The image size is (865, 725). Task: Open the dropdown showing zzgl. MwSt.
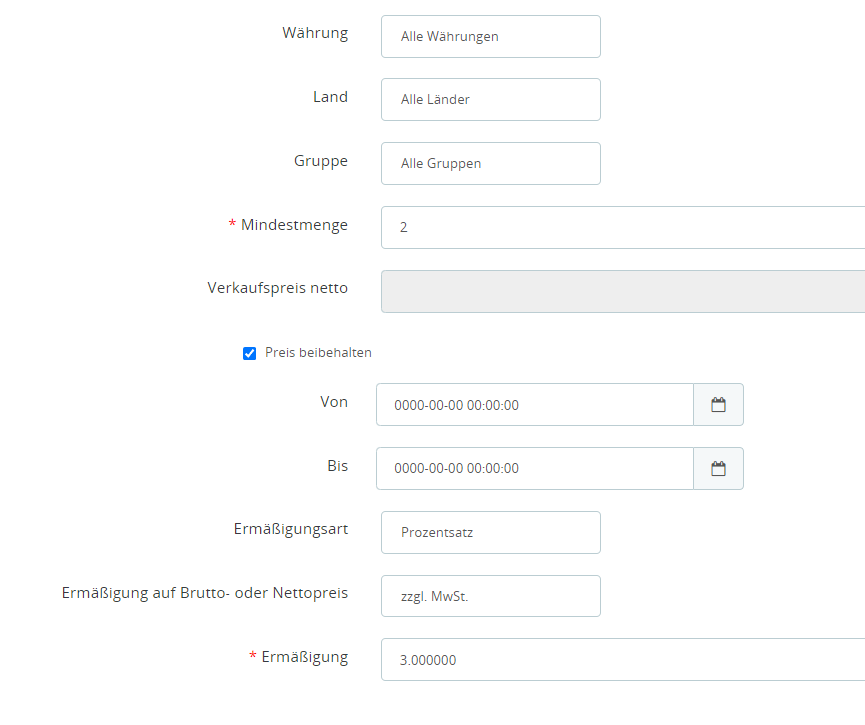tap(490, 597)
